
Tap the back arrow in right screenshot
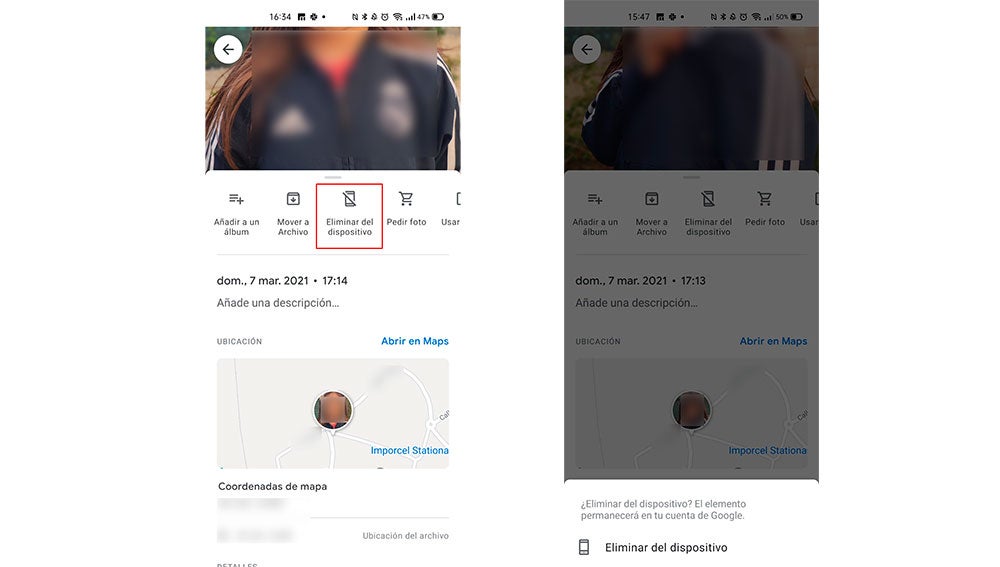point(587,50)
